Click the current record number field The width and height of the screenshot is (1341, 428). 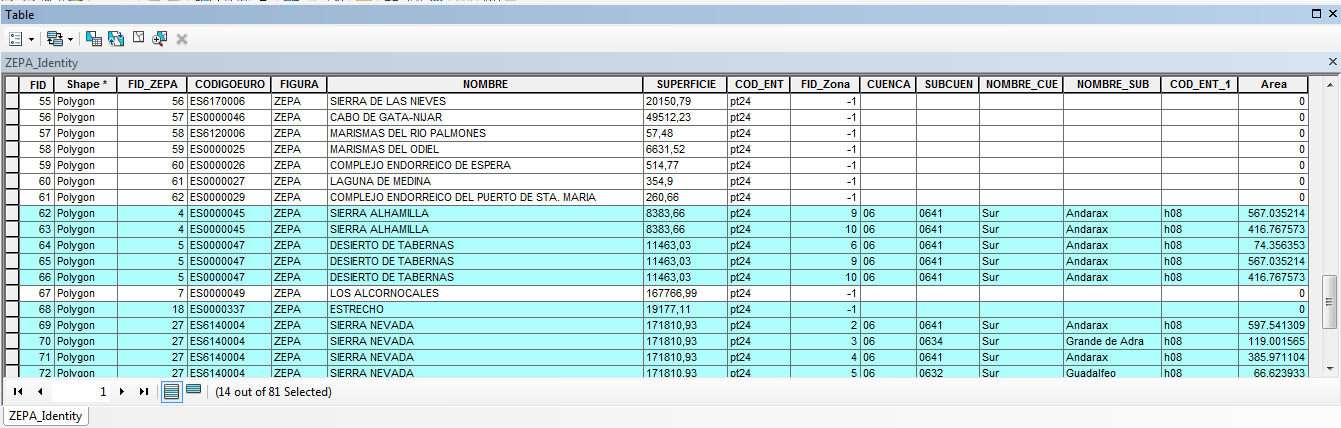80,392
